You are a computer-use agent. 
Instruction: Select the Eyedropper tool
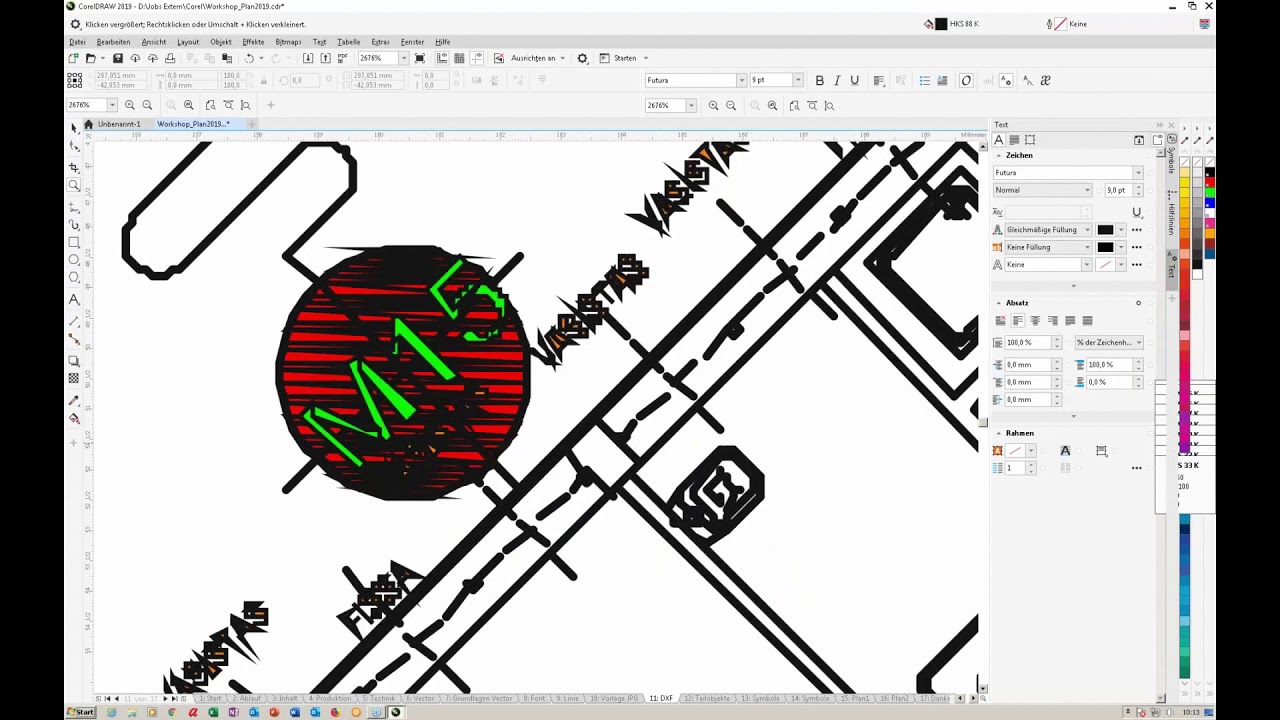tap(74, 400)
